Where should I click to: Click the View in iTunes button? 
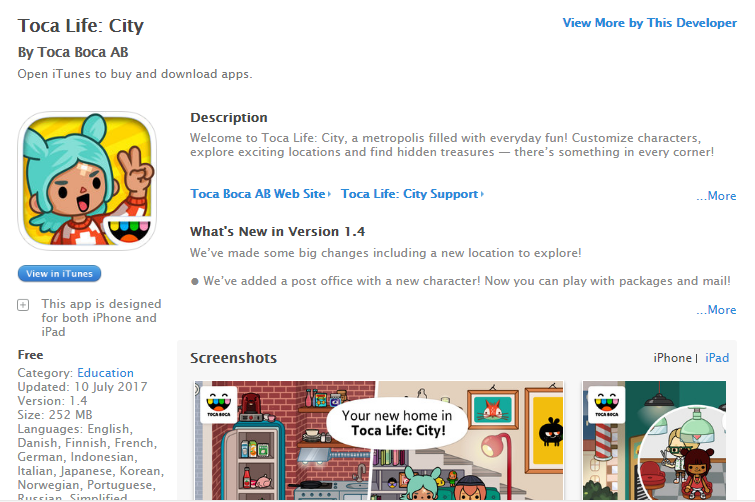(59, 273)
